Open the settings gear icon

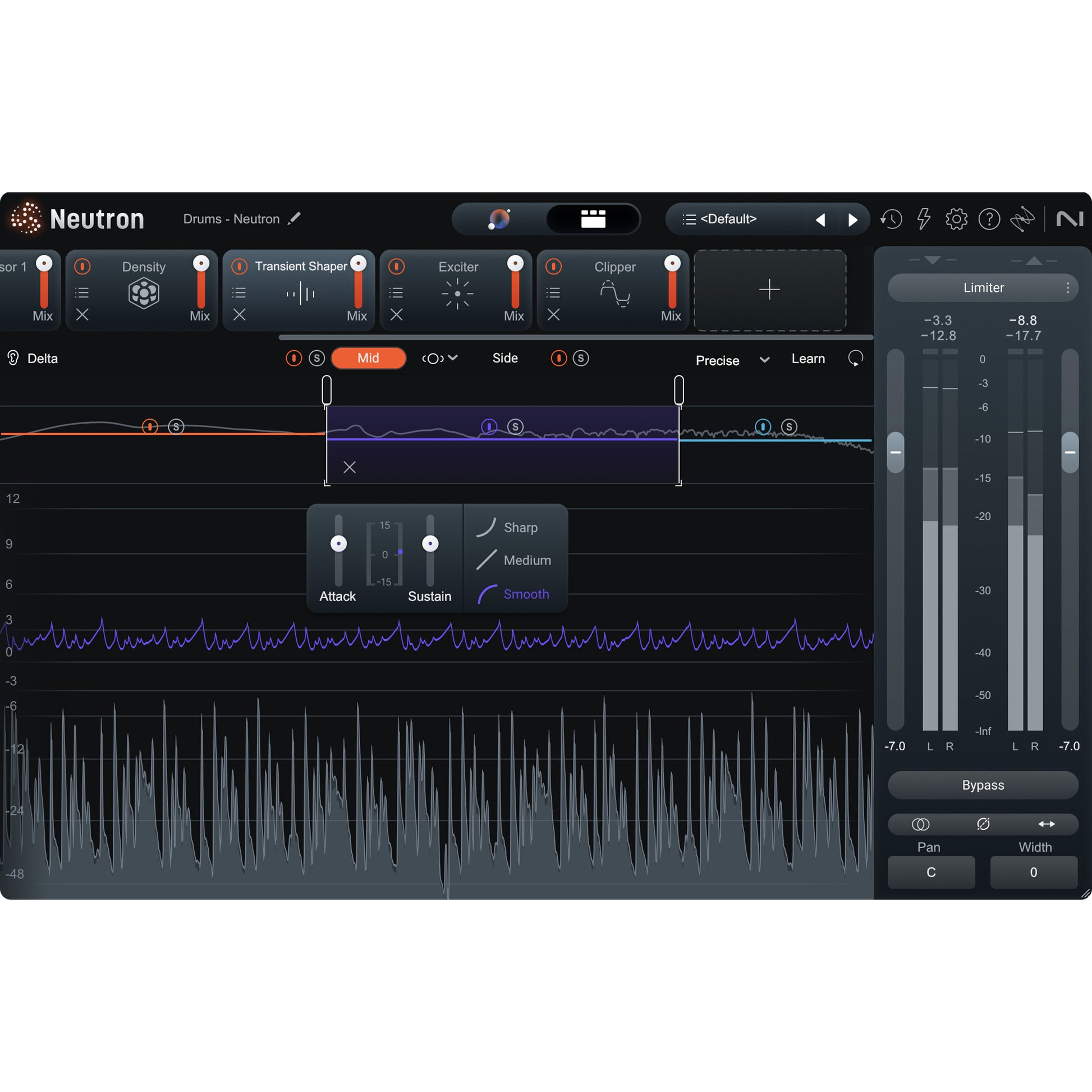956,219
